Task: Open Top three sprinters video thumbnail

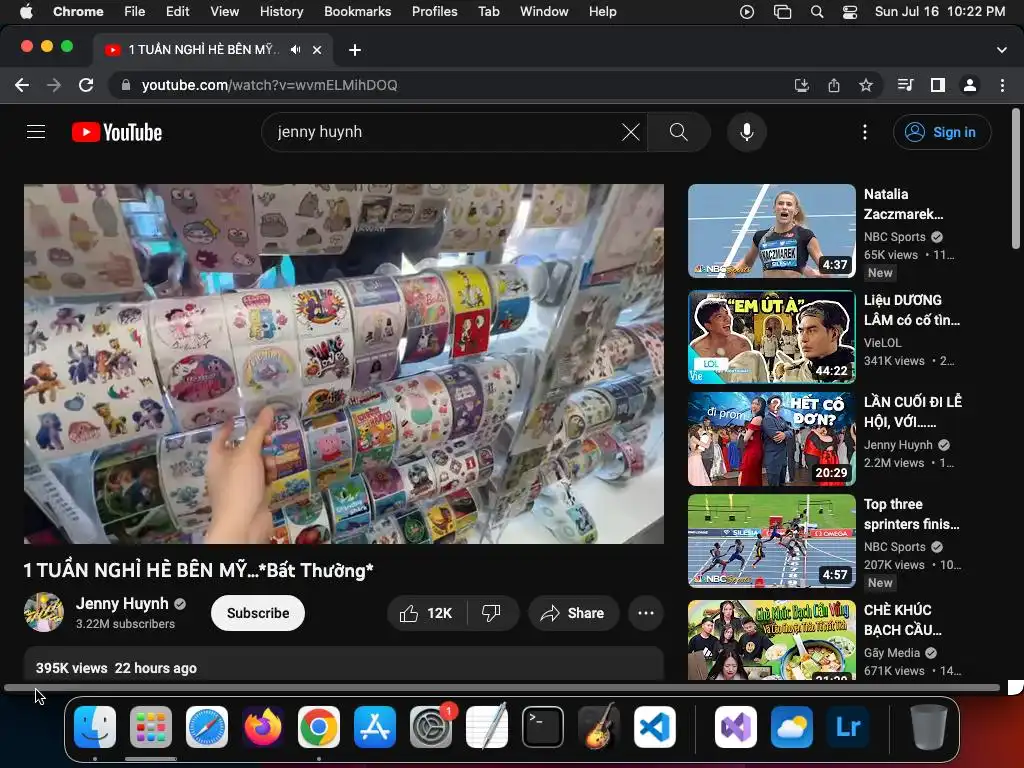Action: point(771,541)
